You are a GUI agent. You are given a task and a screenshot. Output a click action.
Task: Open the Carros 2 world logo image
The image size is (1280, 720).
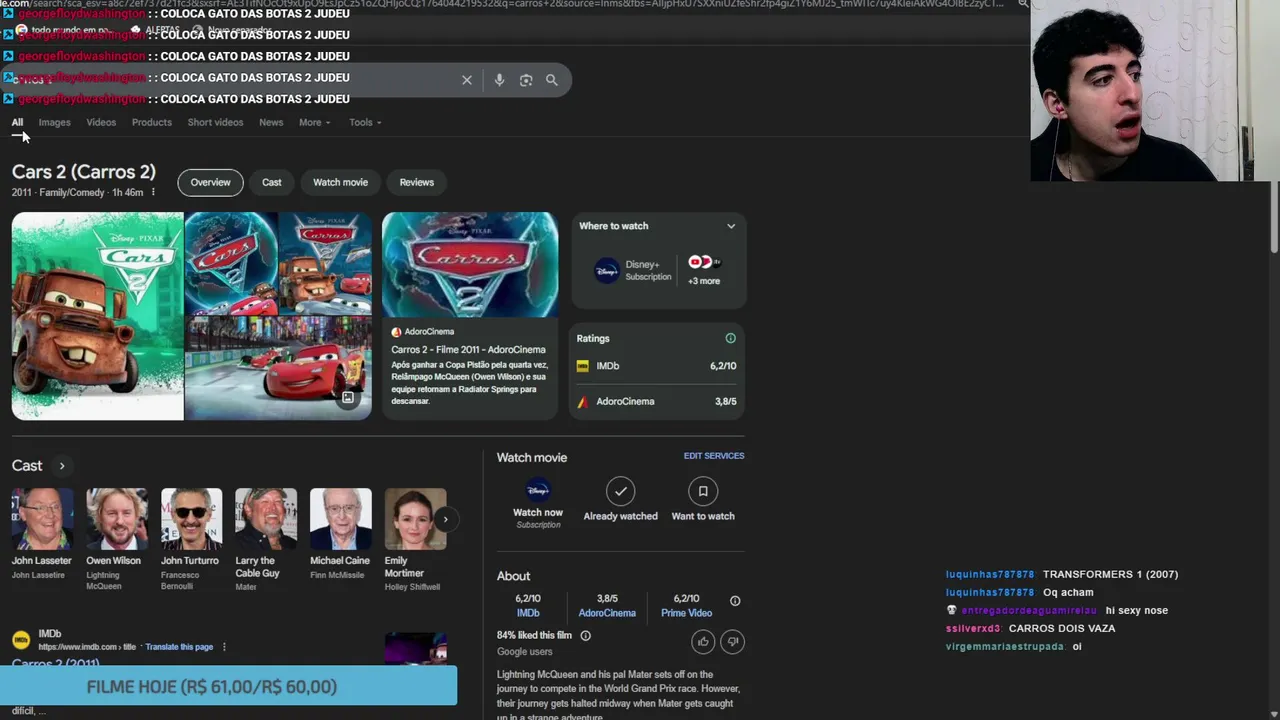470,265
